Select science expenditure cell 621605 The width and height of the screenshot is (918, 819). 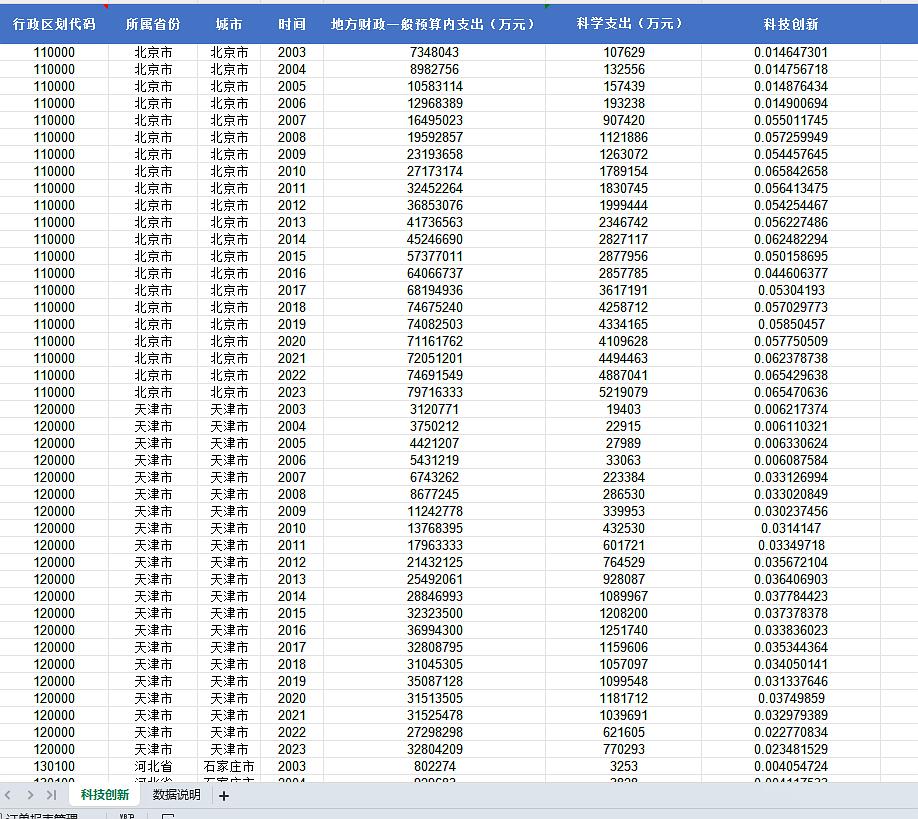(x=624, y=731)
